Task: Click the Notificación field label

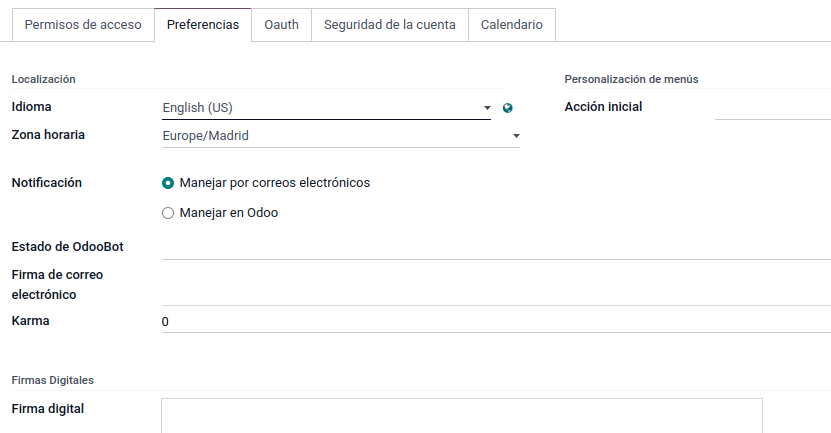Action: (47, 183)
